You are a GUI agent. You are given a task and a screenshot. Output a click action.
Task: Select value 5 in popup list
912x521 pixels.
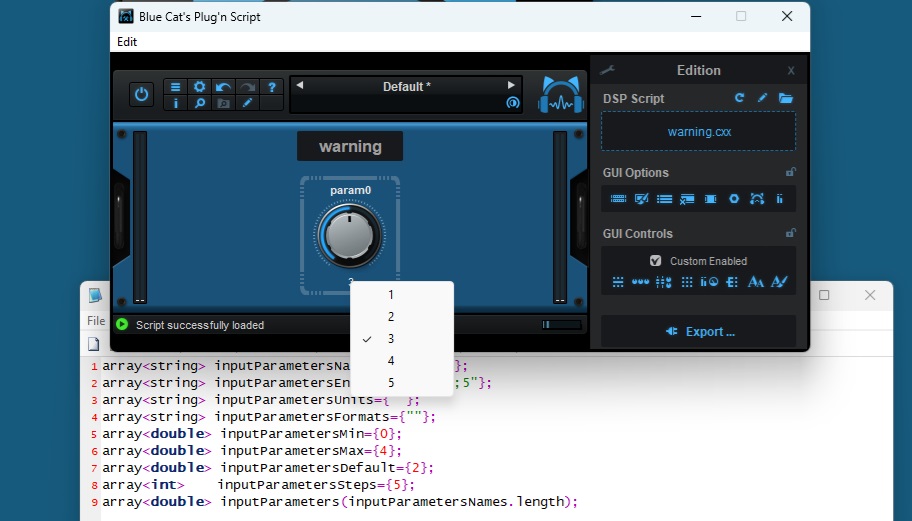click(391, 383)
